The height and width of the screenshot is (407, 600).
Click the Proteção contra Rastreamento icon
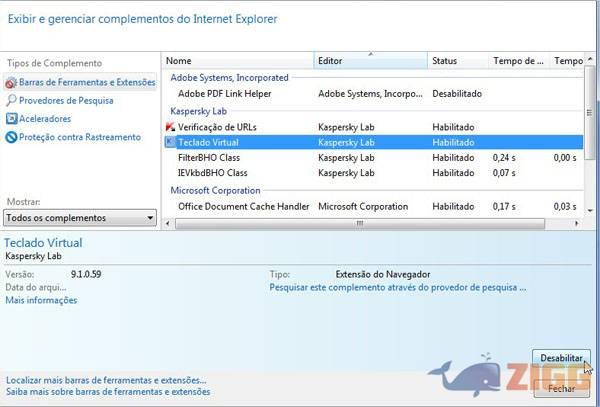(x=11, y=137)
